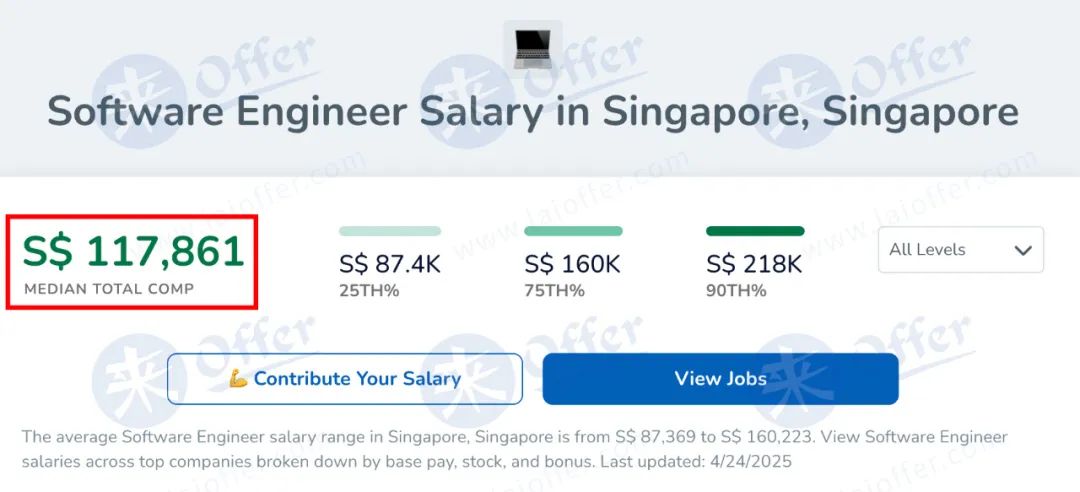Click the S$ 218K value
The width and height of the screenshot is (1080, 492).
[x=754, y=264]
